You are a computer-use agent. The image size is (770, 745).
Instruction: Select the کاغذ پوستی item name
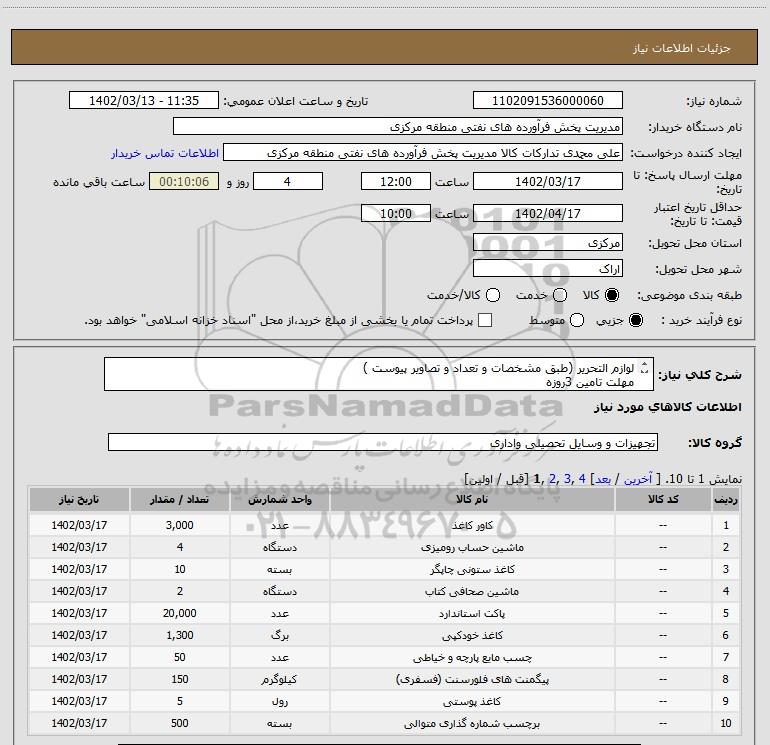click(x=472, y=701)
